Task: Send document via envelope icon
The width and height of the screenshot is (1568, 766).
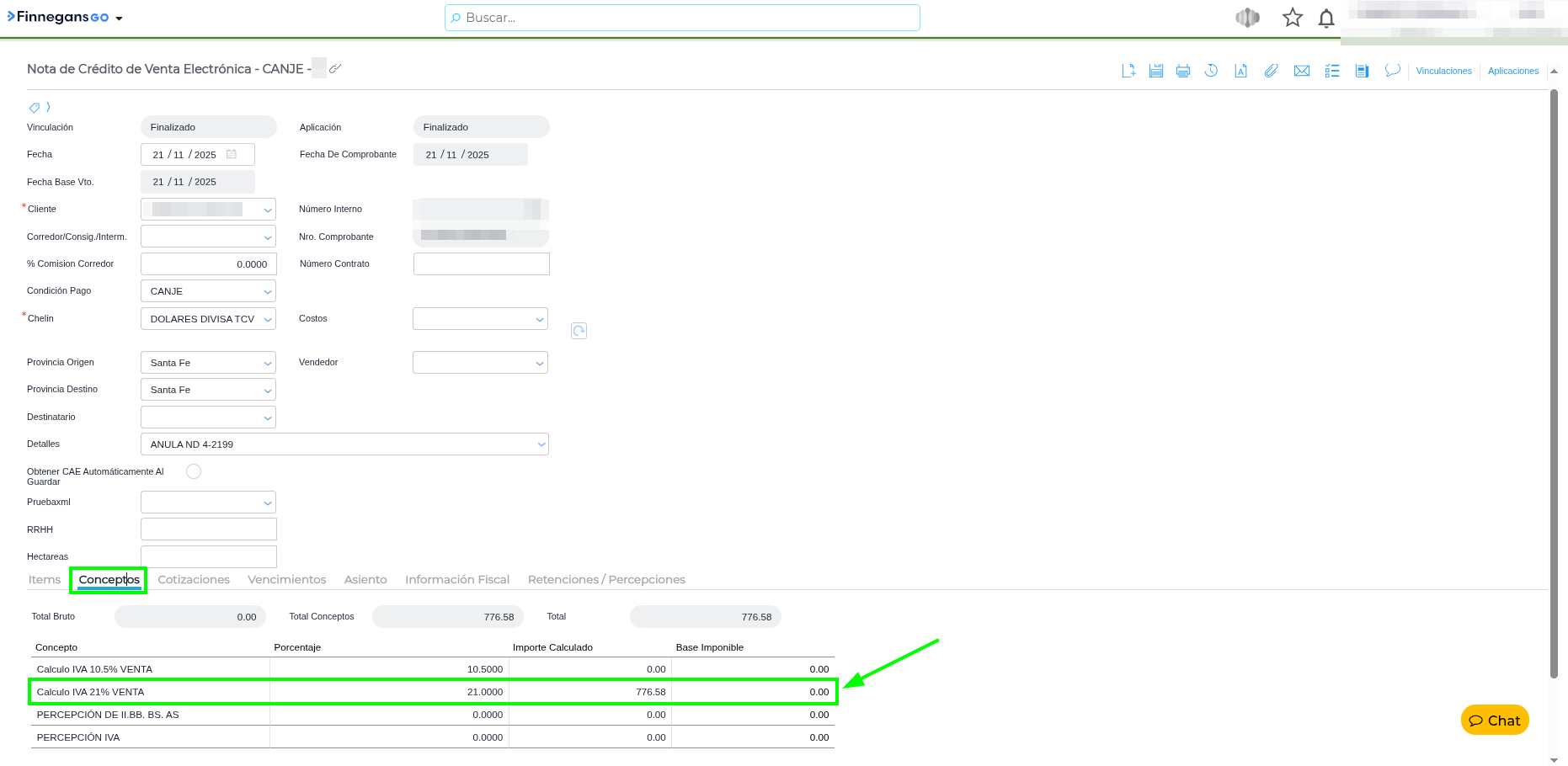Action: [1301, 71]
